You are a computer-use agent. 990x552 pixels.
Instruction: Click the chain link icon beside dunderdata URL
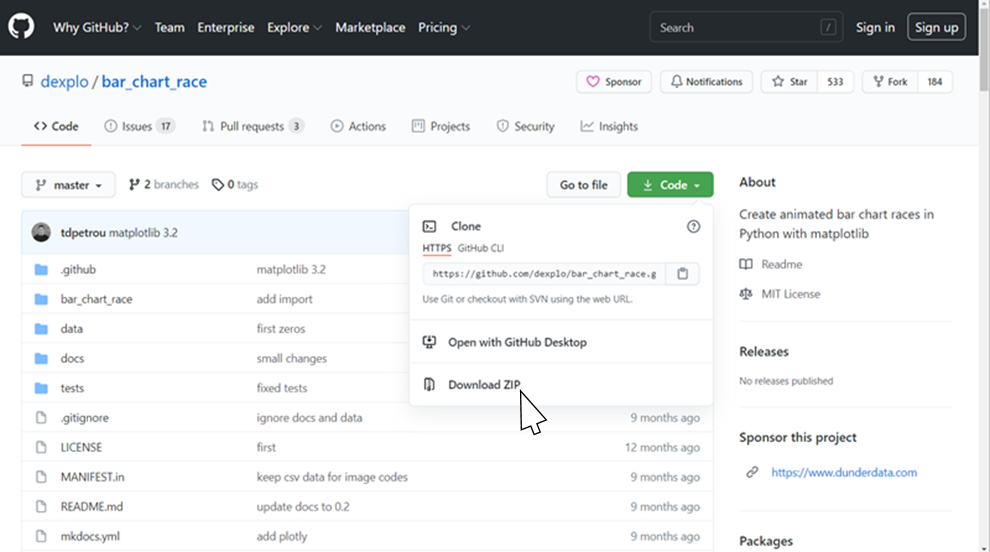tap(751, 472)
